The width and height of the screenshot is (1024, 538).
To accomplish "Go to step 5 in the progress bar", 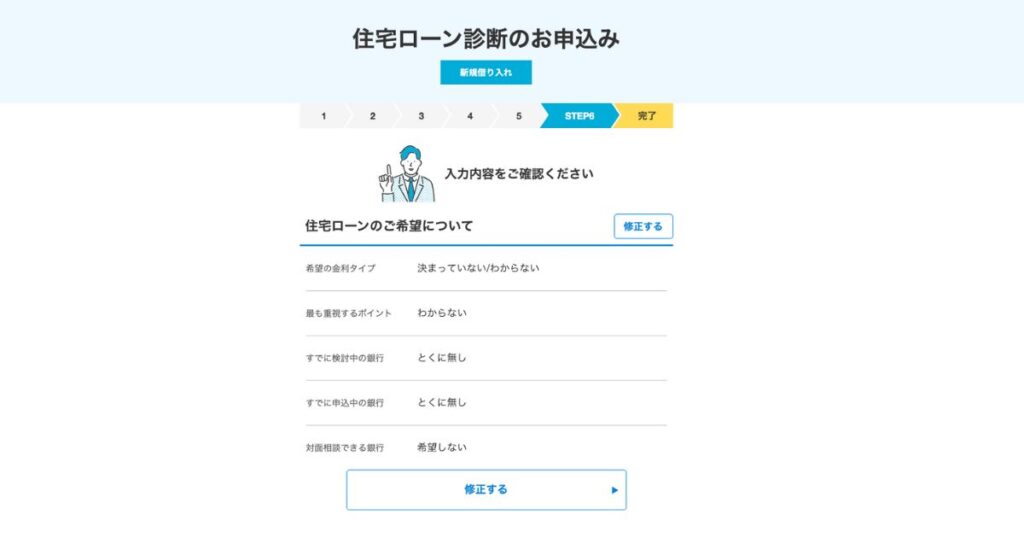I will pyautogui.click(x=519, y=116).
